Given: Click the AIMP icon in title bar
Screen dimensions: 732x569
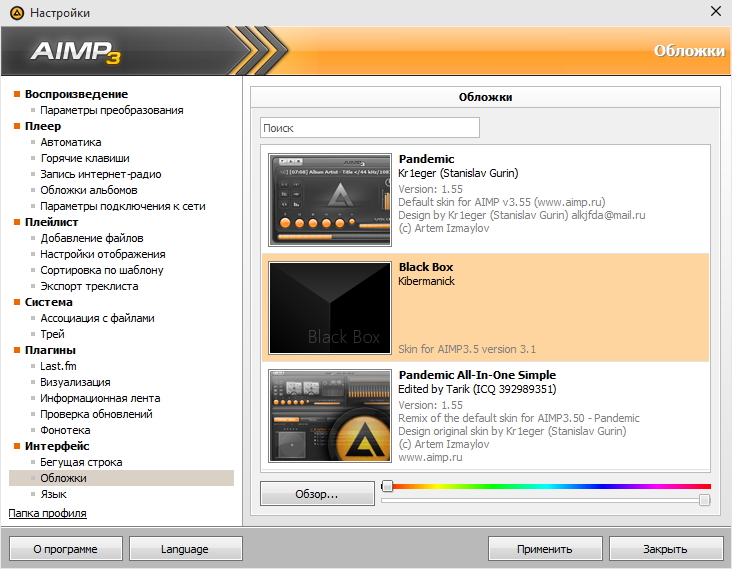Looking at the screenshot, I should [x=16, y=13].
